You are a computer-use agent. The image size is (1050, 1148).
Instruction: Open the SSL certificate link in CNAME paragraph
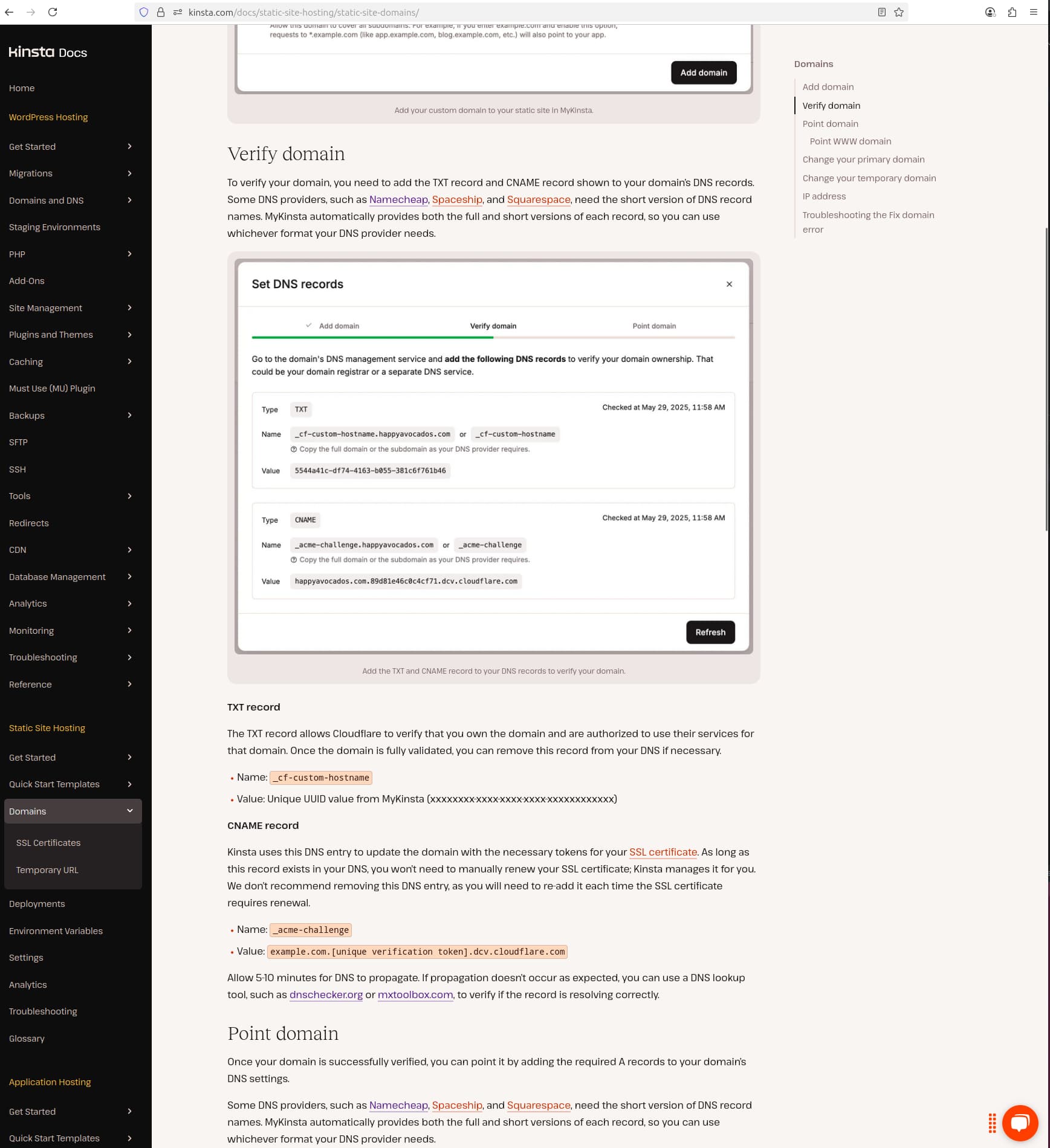coord(663,852)
